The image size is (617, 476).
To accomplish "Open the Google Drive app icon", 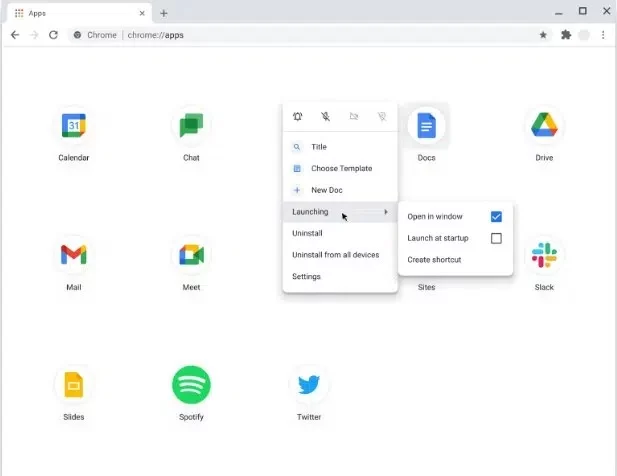I will click(544, 126).
